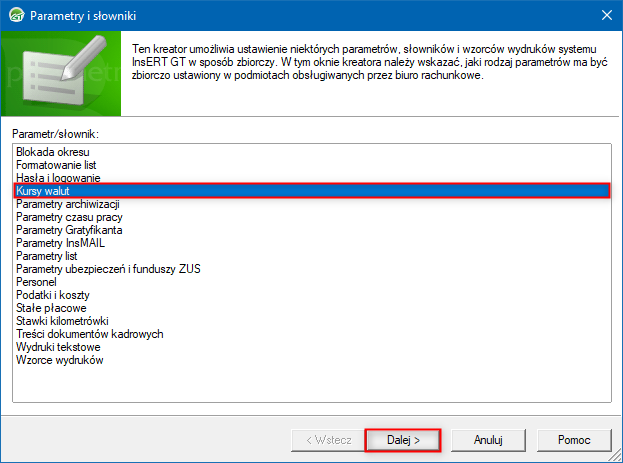
Task: Choose Hasła i logowanie parameter
Action: pos(312,178)
